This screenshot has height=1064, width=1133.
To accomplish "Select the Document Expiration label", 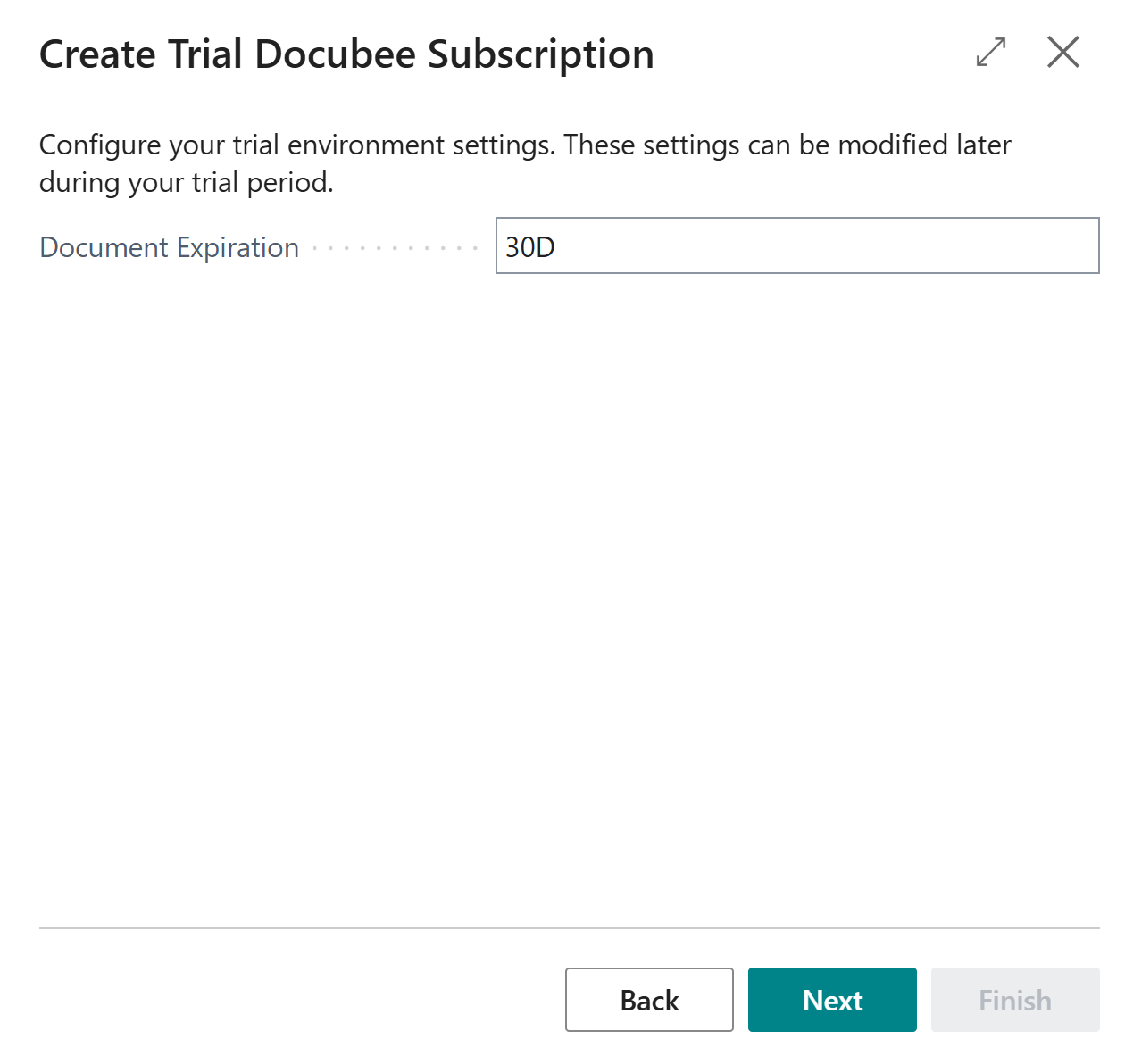I will (170, 247).
